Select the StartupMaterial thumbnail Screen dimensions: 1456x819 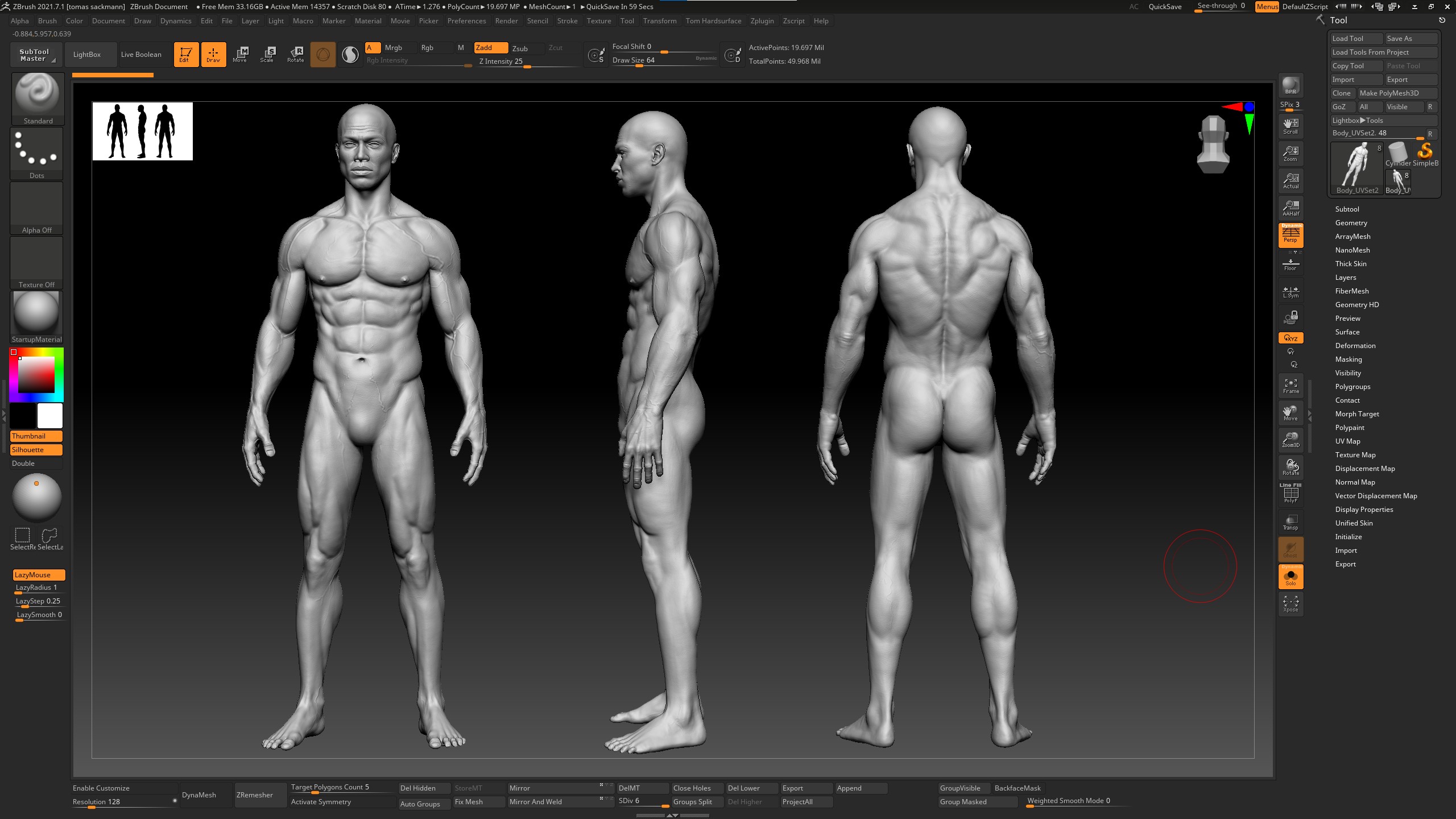click(36, 317)
